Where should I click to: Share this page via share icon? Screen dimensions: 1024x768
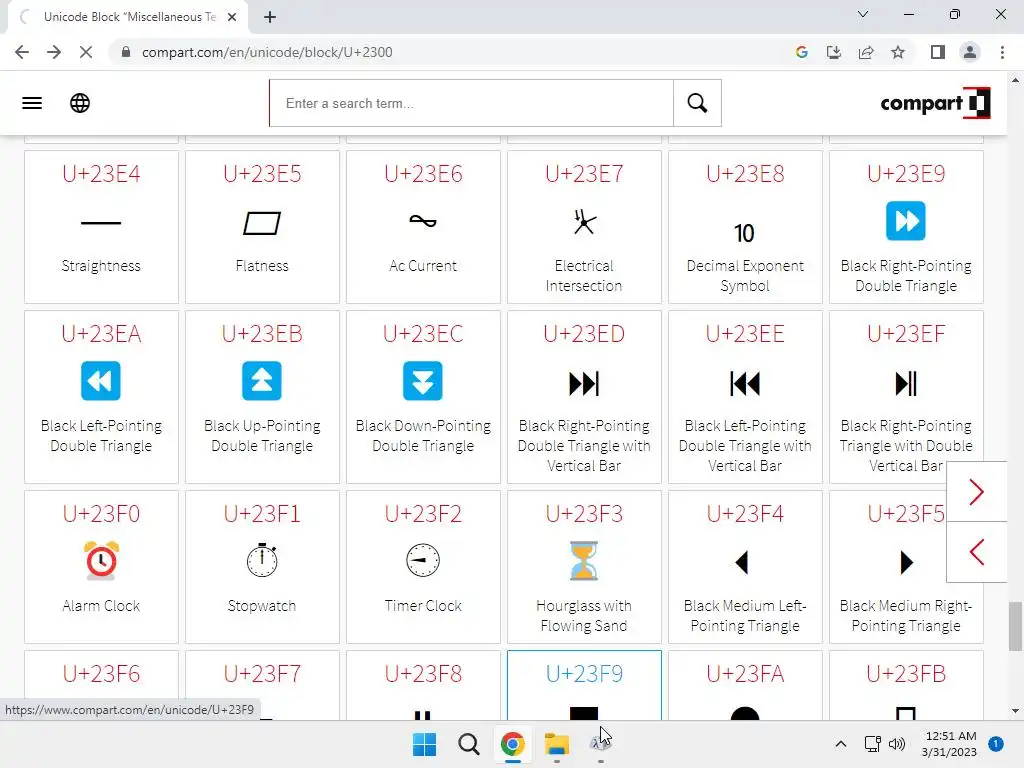(x=866, y=52)
